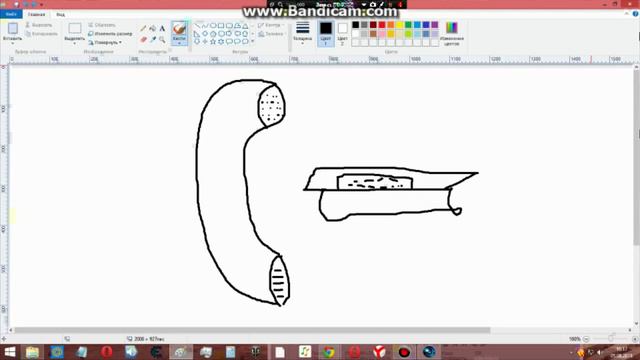
Task: Click the ribbon Help question mark icon
Action: pyautogui.click(x=636, y=14)
